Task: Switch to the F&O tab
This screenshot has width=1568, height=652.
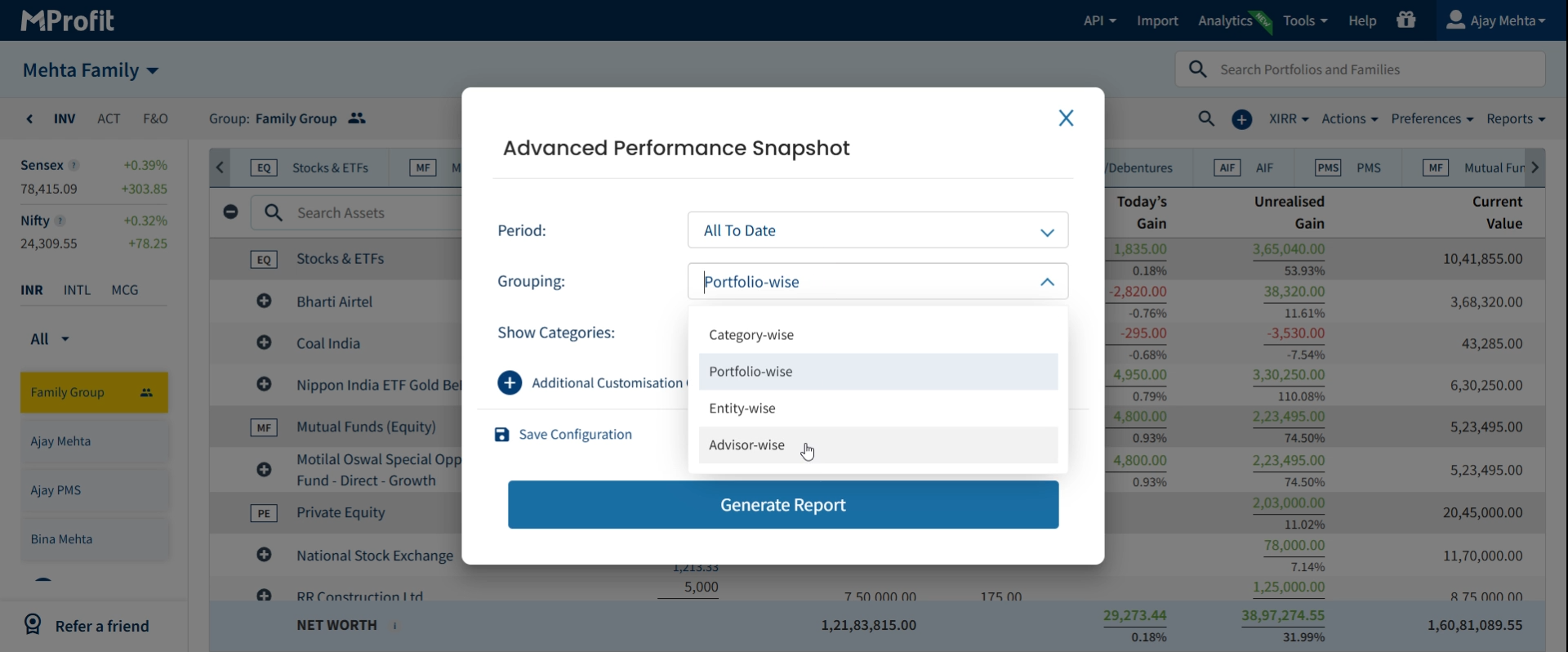Action: click(x=155, y=119)
